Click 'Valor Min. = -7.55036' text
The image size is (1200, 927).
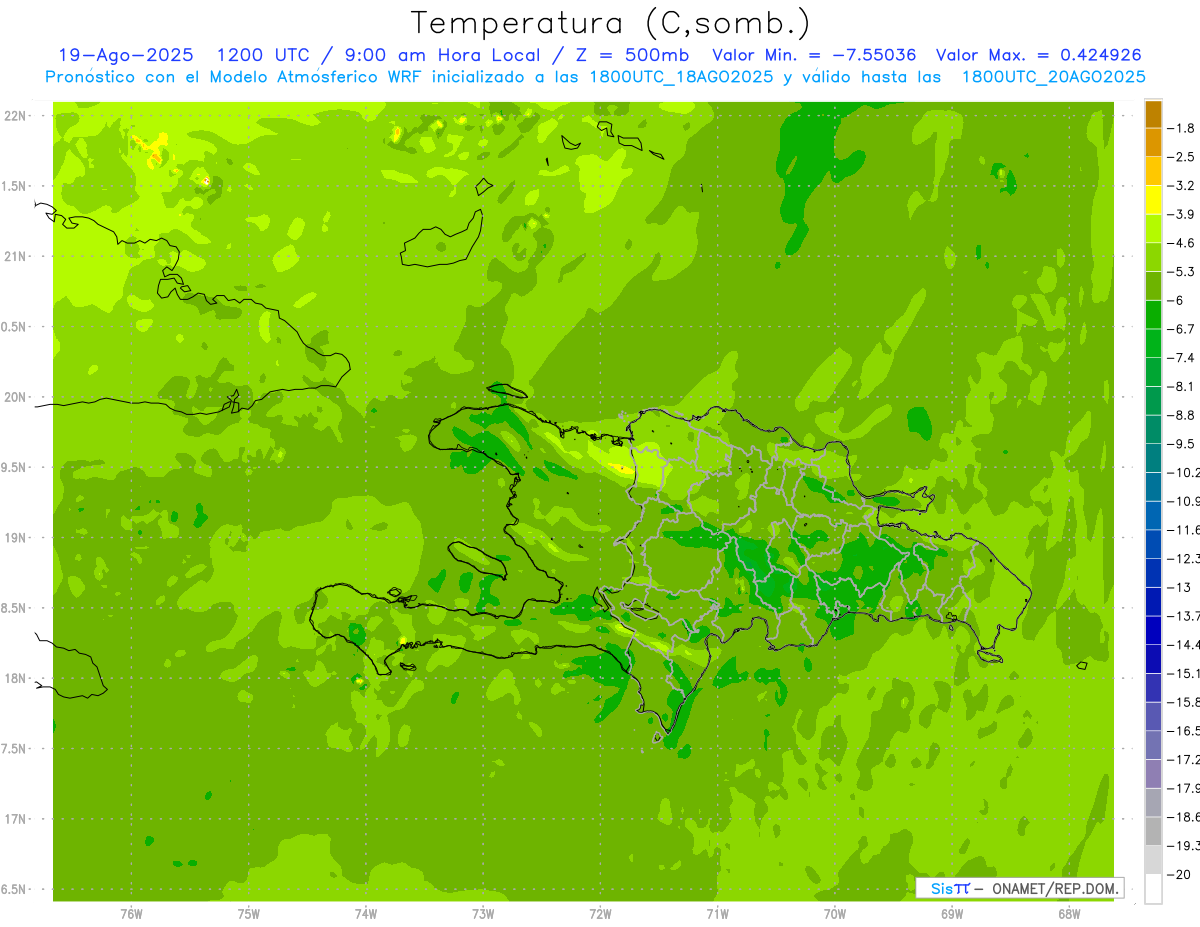[x=813, y=56]
